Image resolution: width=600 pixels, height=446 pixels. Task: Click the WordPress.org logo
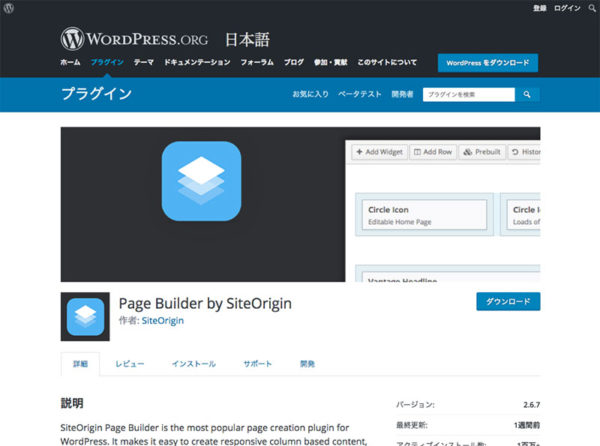134,39
